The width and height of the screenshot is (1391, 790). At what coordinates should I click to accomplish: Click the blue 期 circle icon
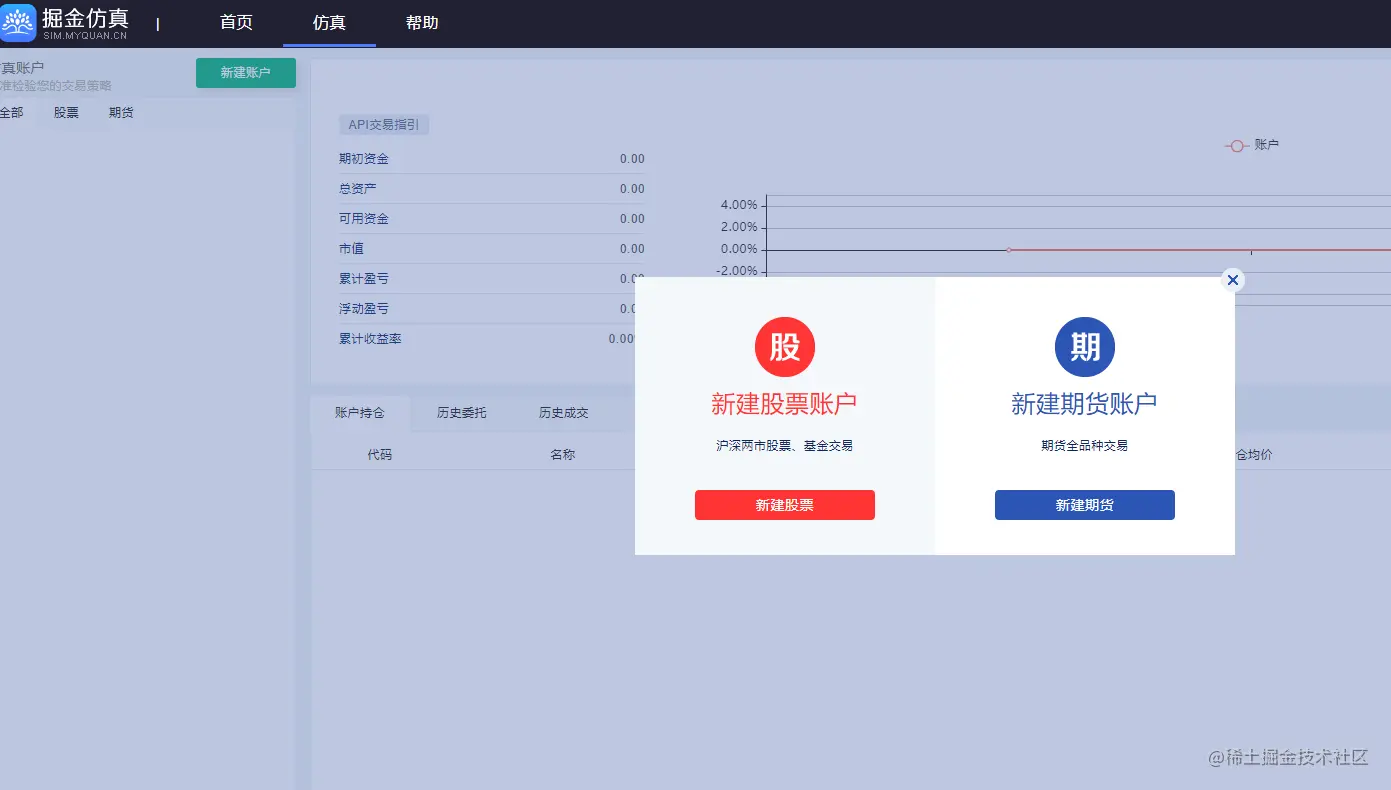coord(1084,347)
